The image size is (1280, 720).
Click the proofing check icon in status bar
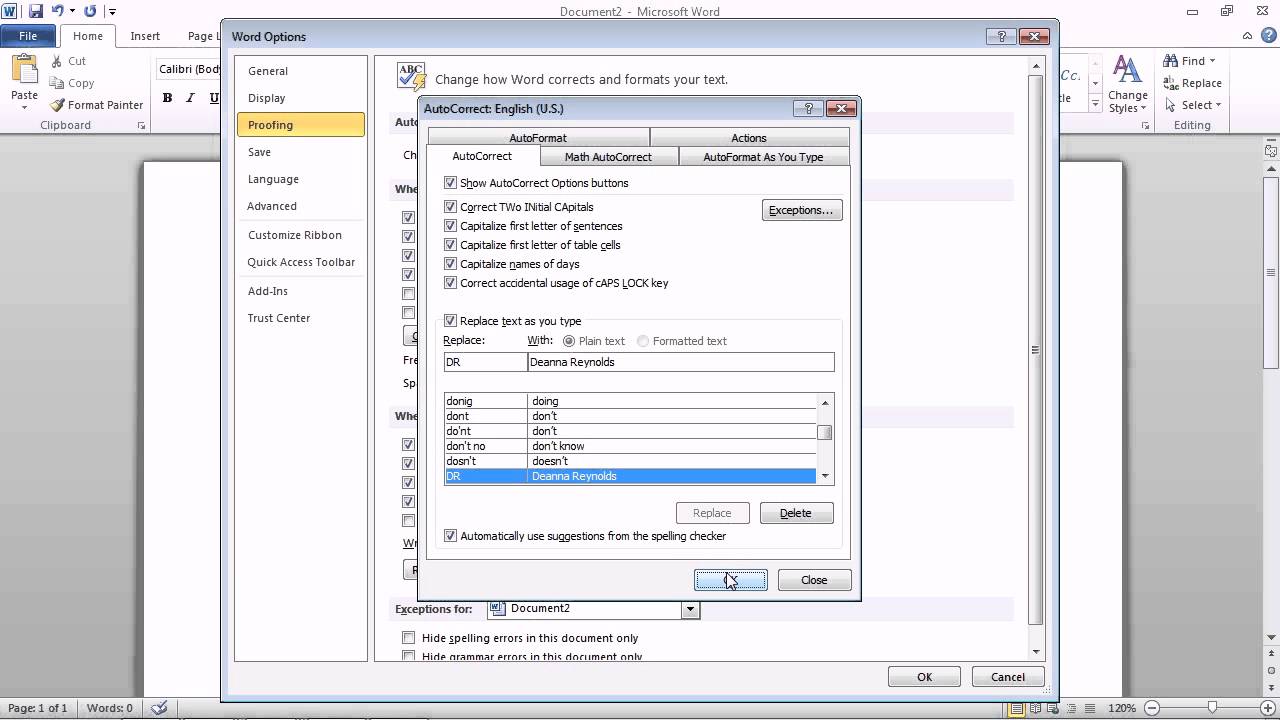158,708
